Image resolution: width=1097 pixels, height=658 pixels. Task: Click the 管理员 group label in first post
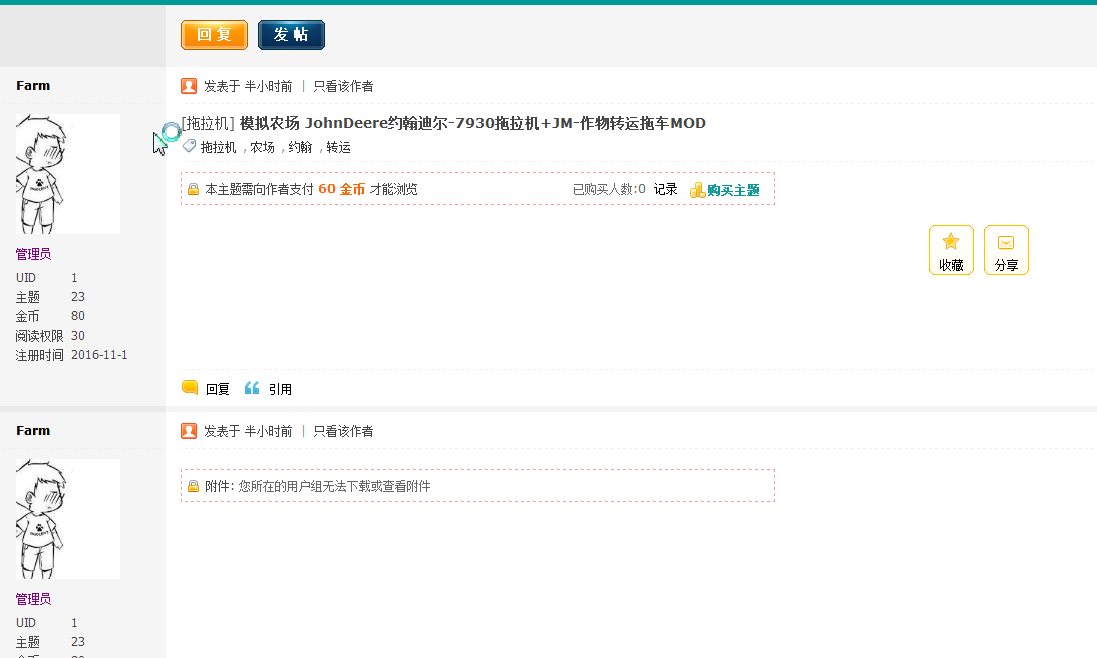33,255
